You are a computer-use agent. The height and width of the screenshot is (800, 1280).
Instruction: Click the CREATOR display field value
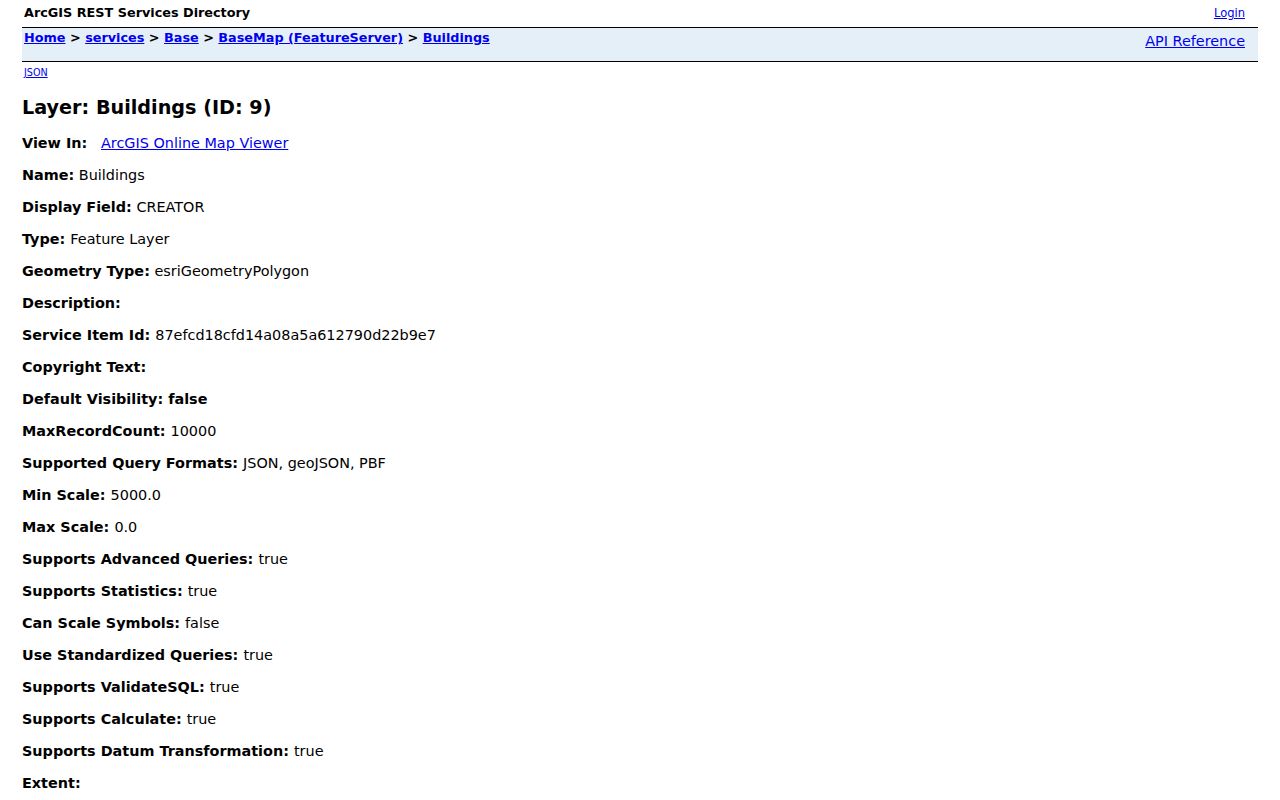coord(170,207)
